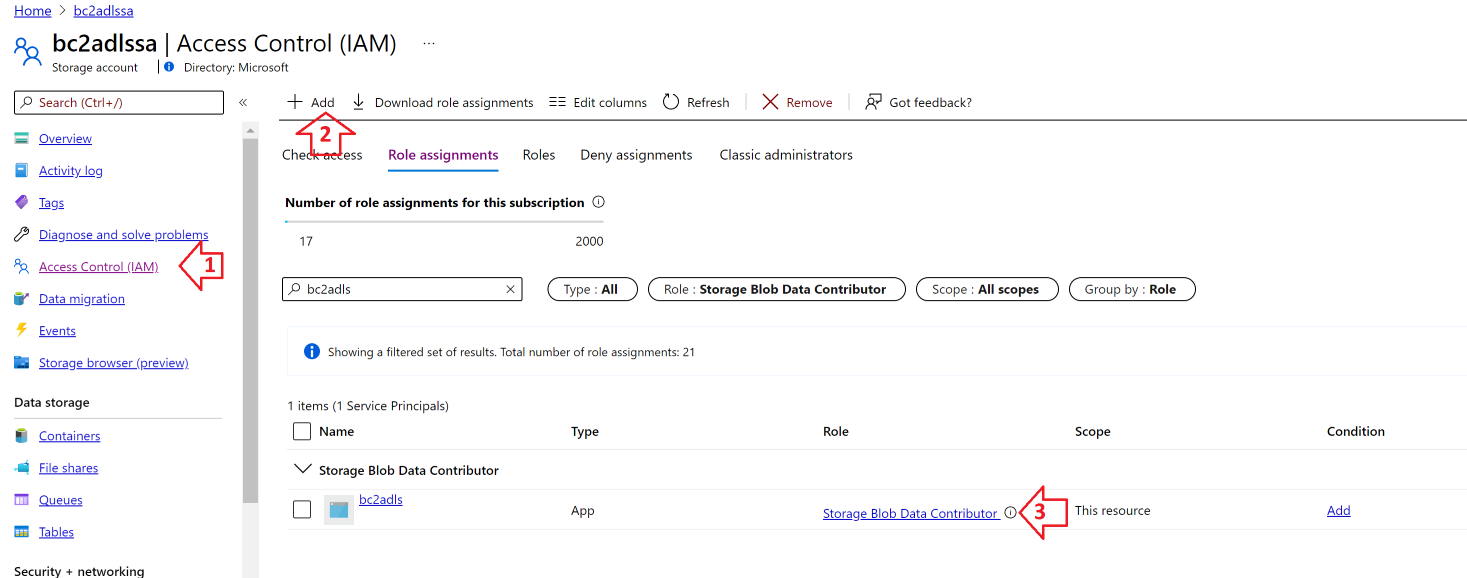Image resolution: width=1467 pixels, height=578 pixels.
Task: Clear the bc2adls search filter with the X
Action: click(x=510, y=289)
